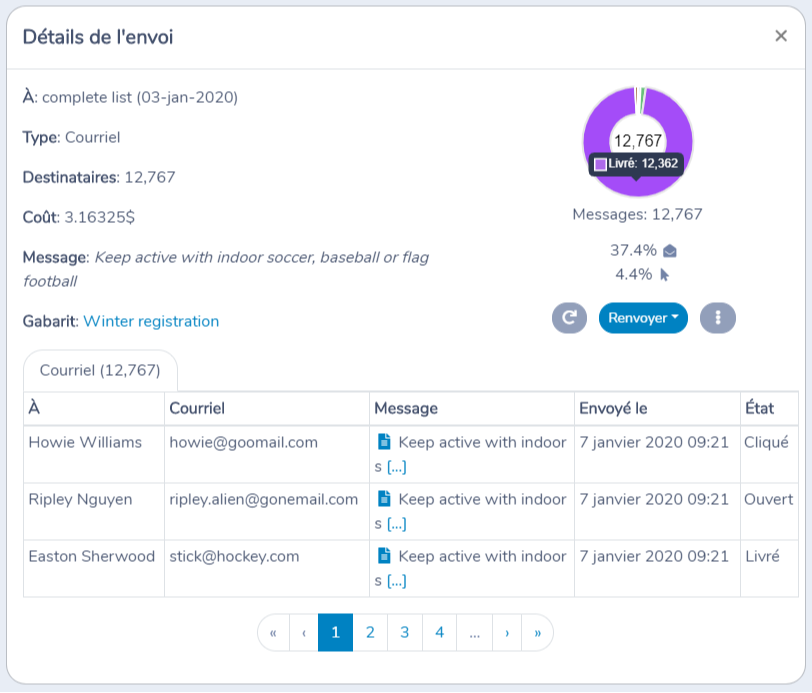Viewport: 812px width, 693px height.
Task: Click the pagination ellipsis
Action: [474, 632]
